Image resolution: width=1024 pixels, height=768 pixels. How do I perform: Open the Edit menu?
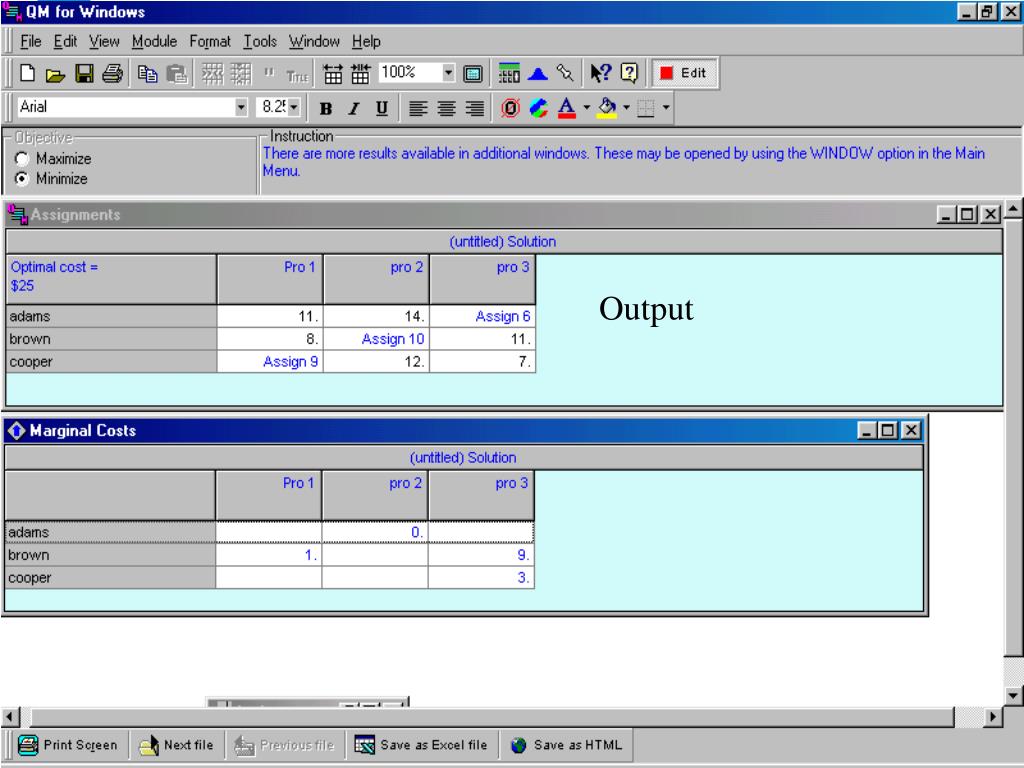pos(65,42)
